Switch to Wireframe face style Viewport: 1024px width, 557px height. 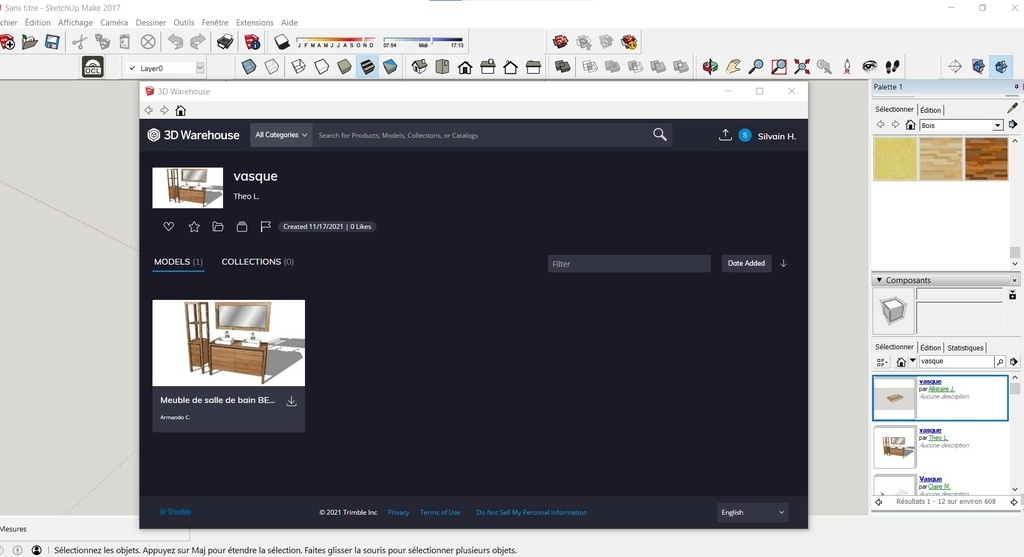coord(298,67)
